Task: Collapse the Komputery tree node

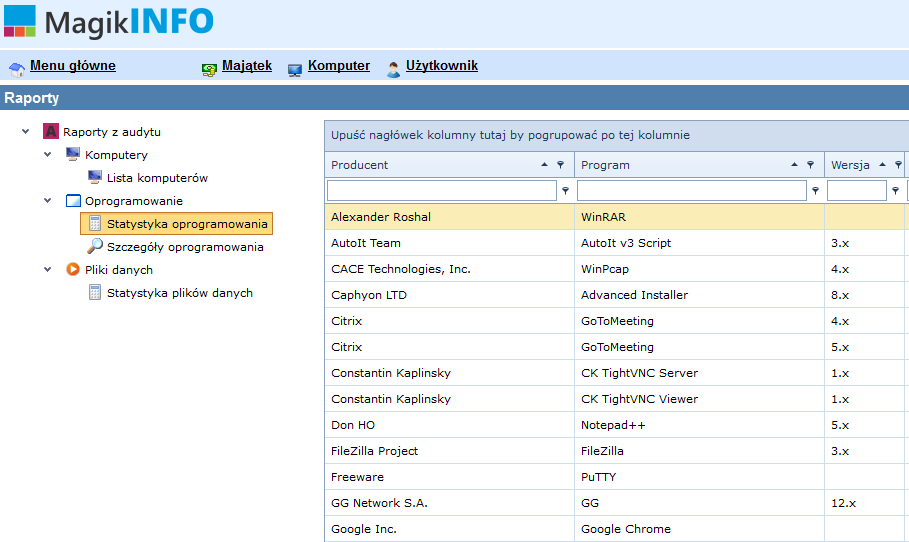Action: 48,154
